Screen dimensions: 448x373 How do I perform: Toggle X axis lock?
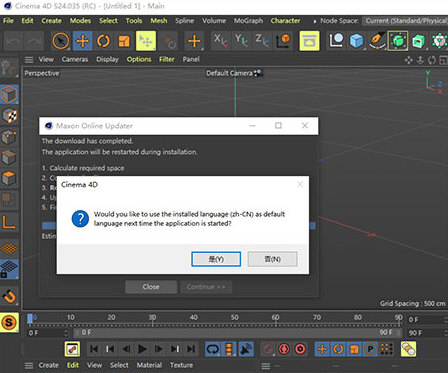pos(220,41)
